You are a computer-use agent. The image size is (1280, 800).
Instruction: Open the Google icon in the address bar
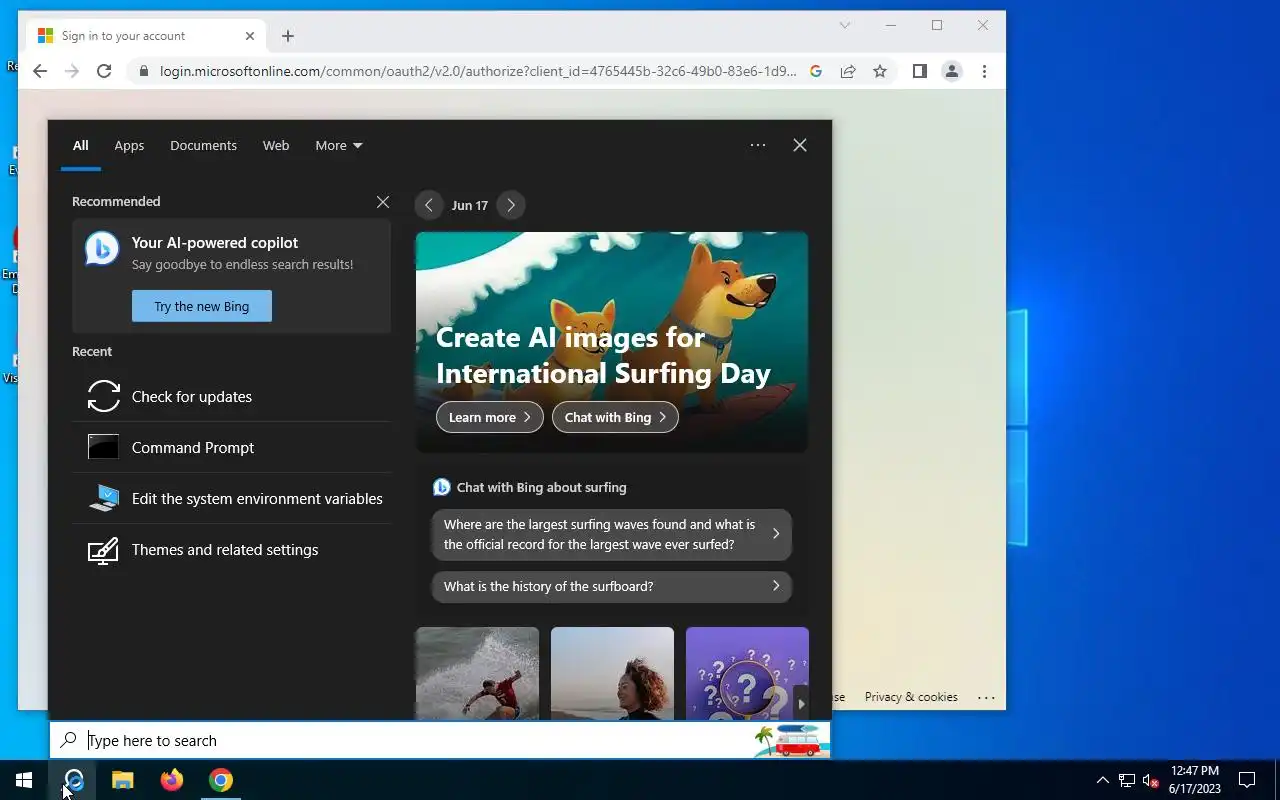[816, 71]
